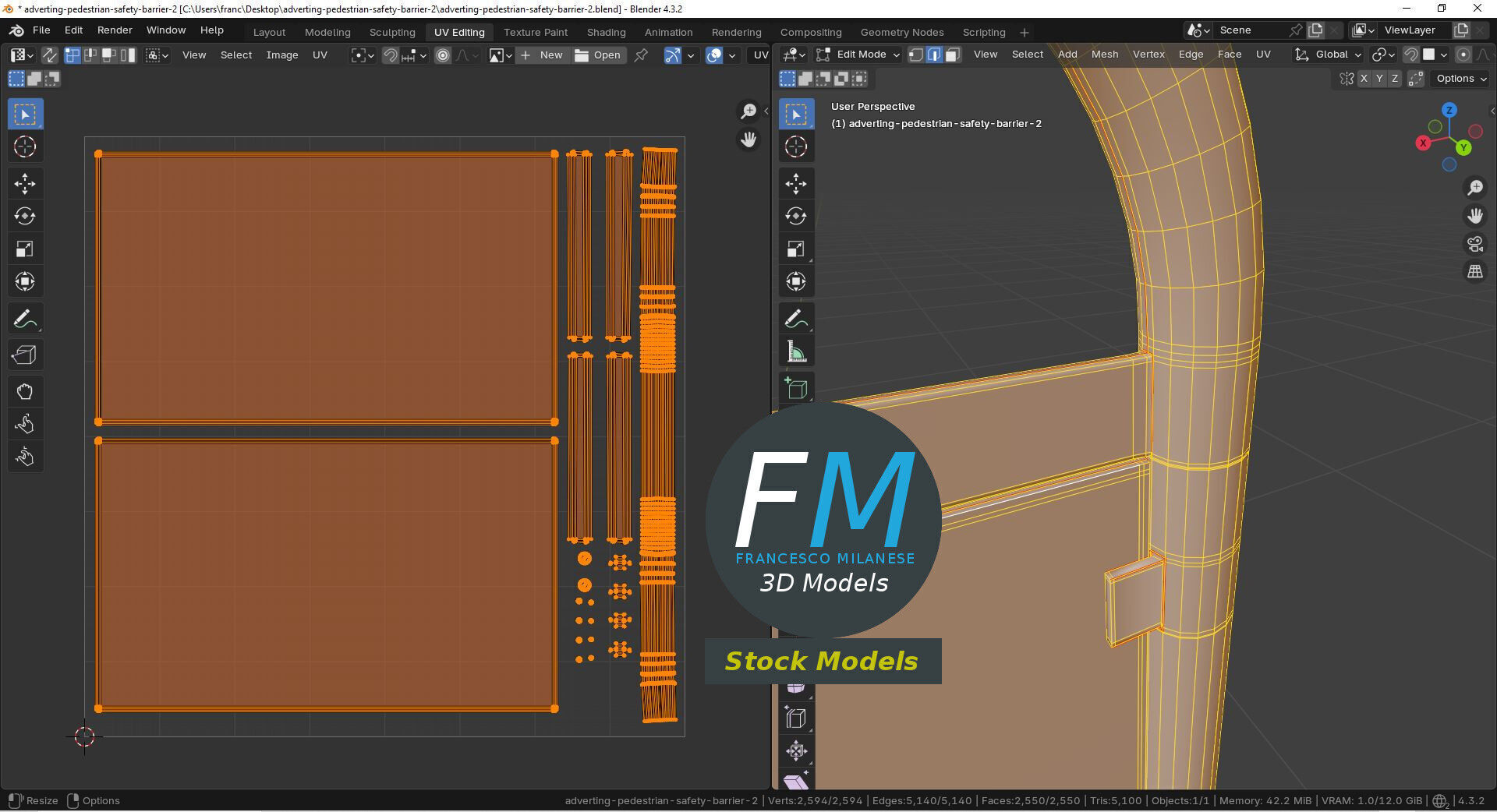Activate the Transform tool in UV editor

[25, 281]
